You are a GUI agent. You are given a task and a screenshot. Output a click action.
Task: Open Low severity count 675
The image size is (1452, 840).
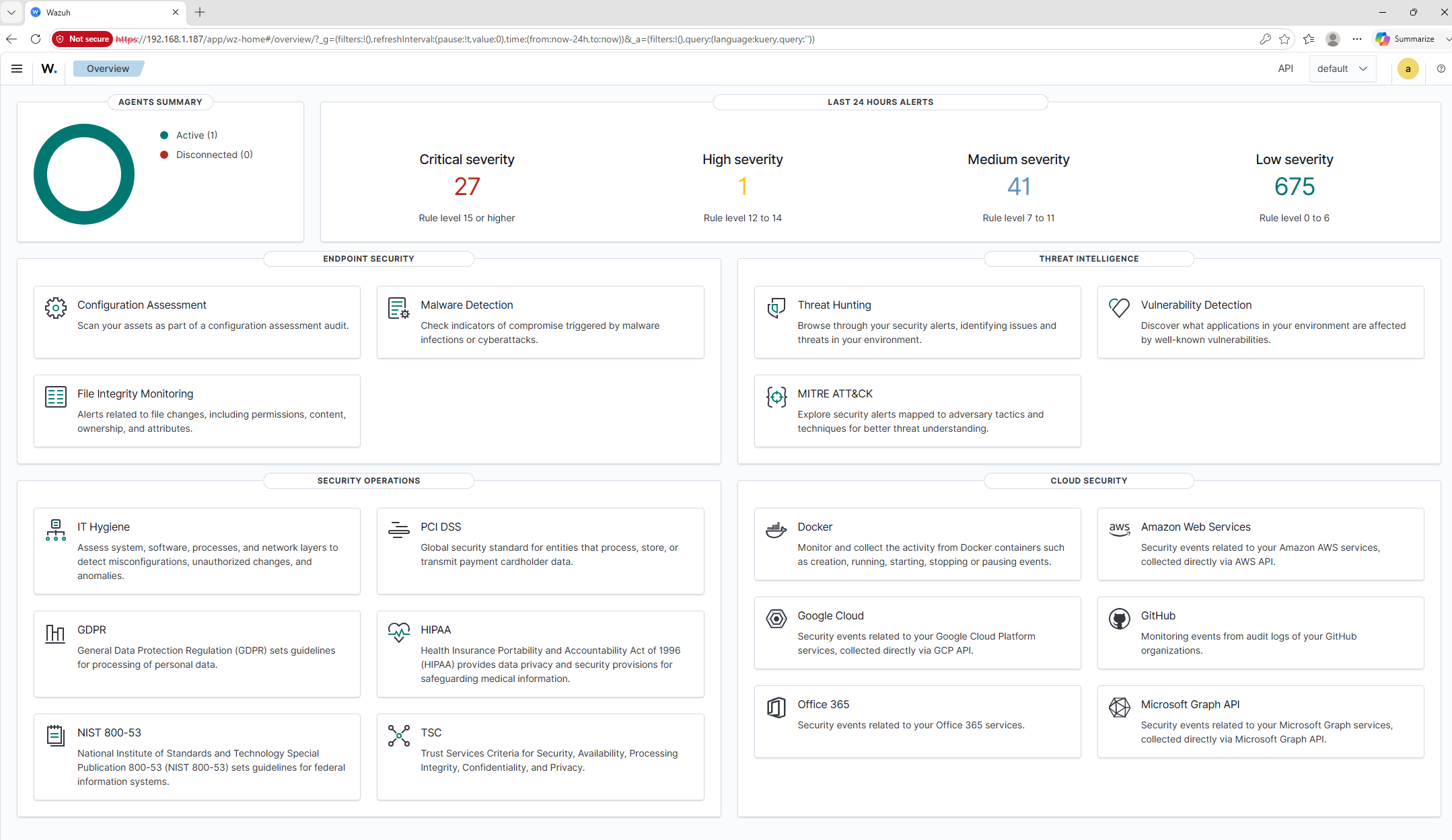click(1295, 186)
